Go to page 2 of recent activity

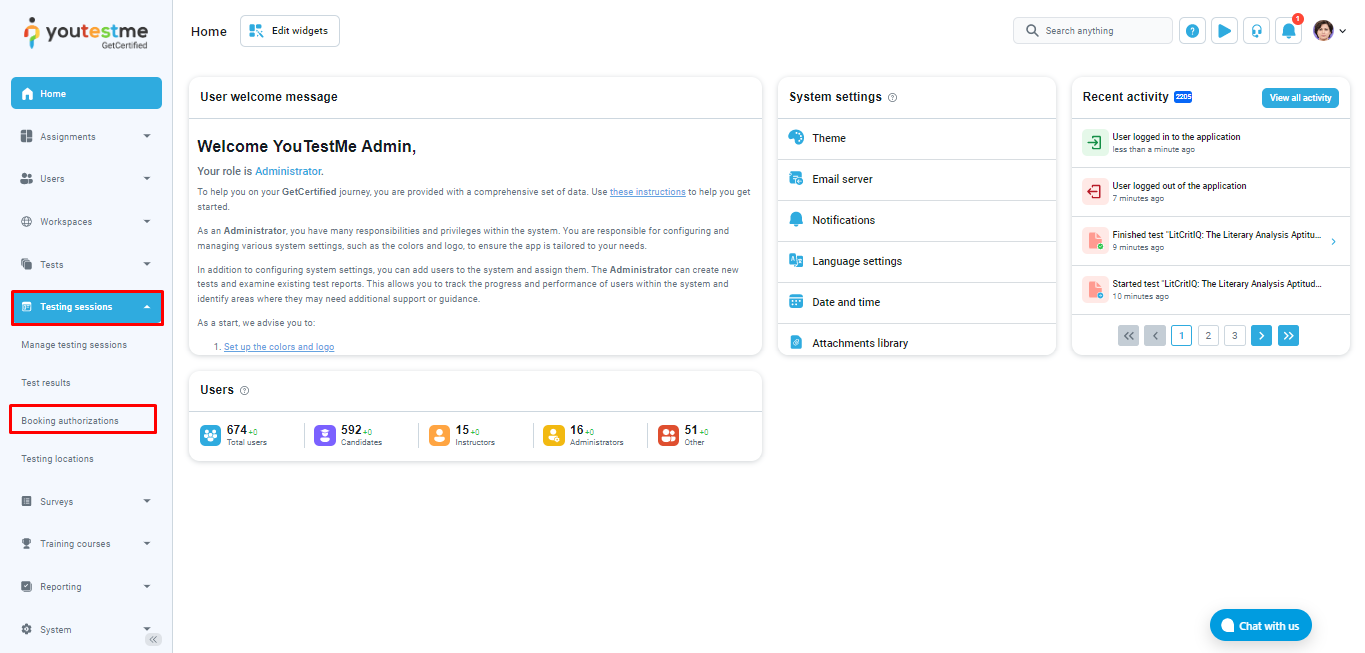1208,336
